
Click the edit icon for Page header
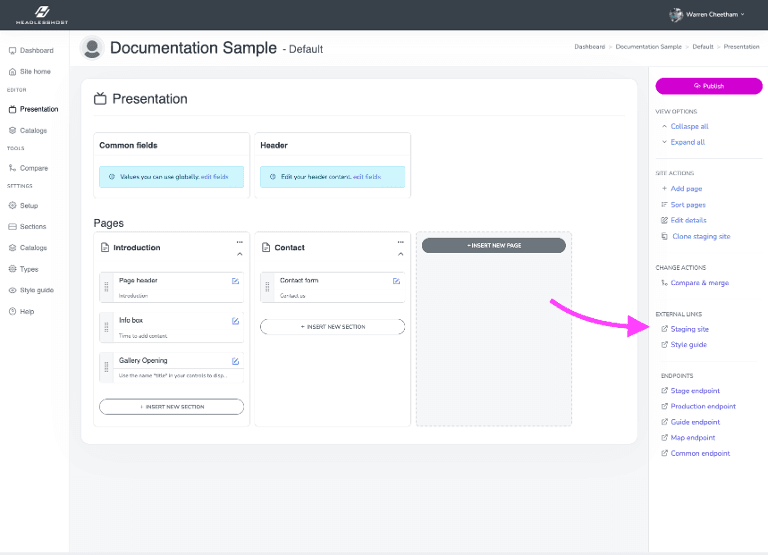[x=235, y=281]
